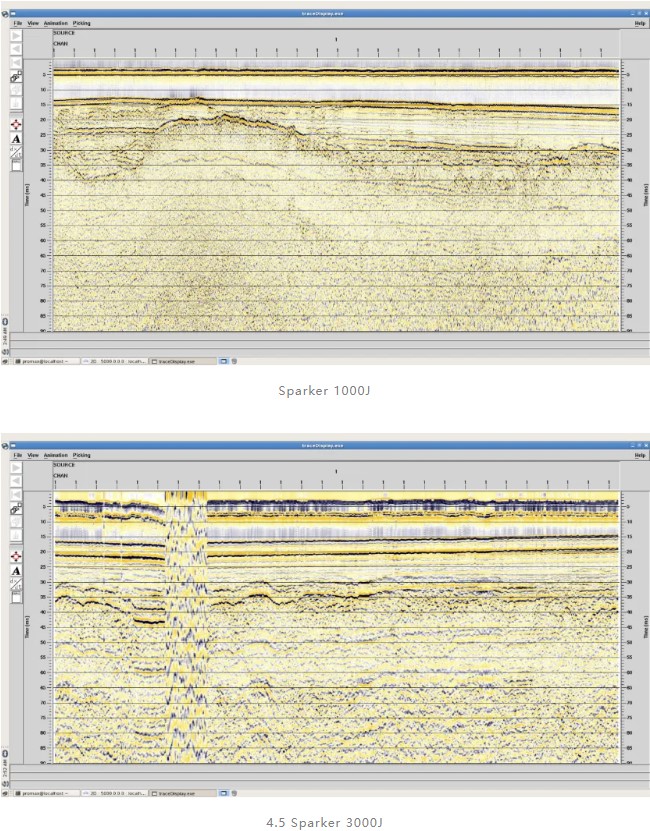
Task: Select the 'A' annotation tool in bottom window
Action: pos(16,571)
